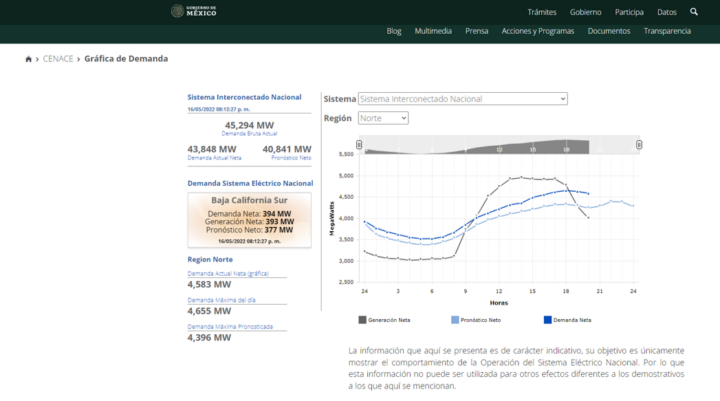
Task: Click right handle of chart range slider
Action: point(639,146)
